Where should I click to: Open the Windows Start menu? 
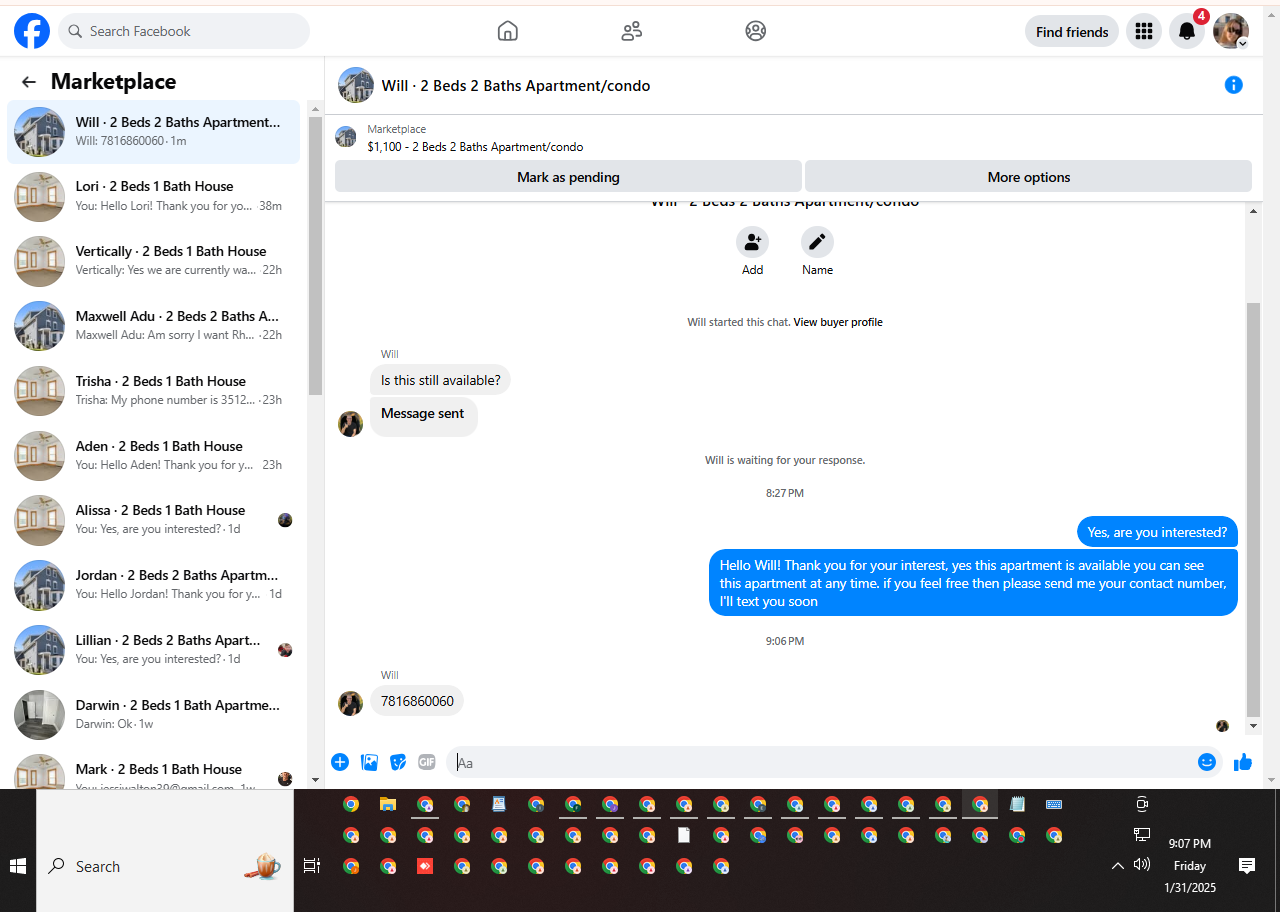click(18, 866)
